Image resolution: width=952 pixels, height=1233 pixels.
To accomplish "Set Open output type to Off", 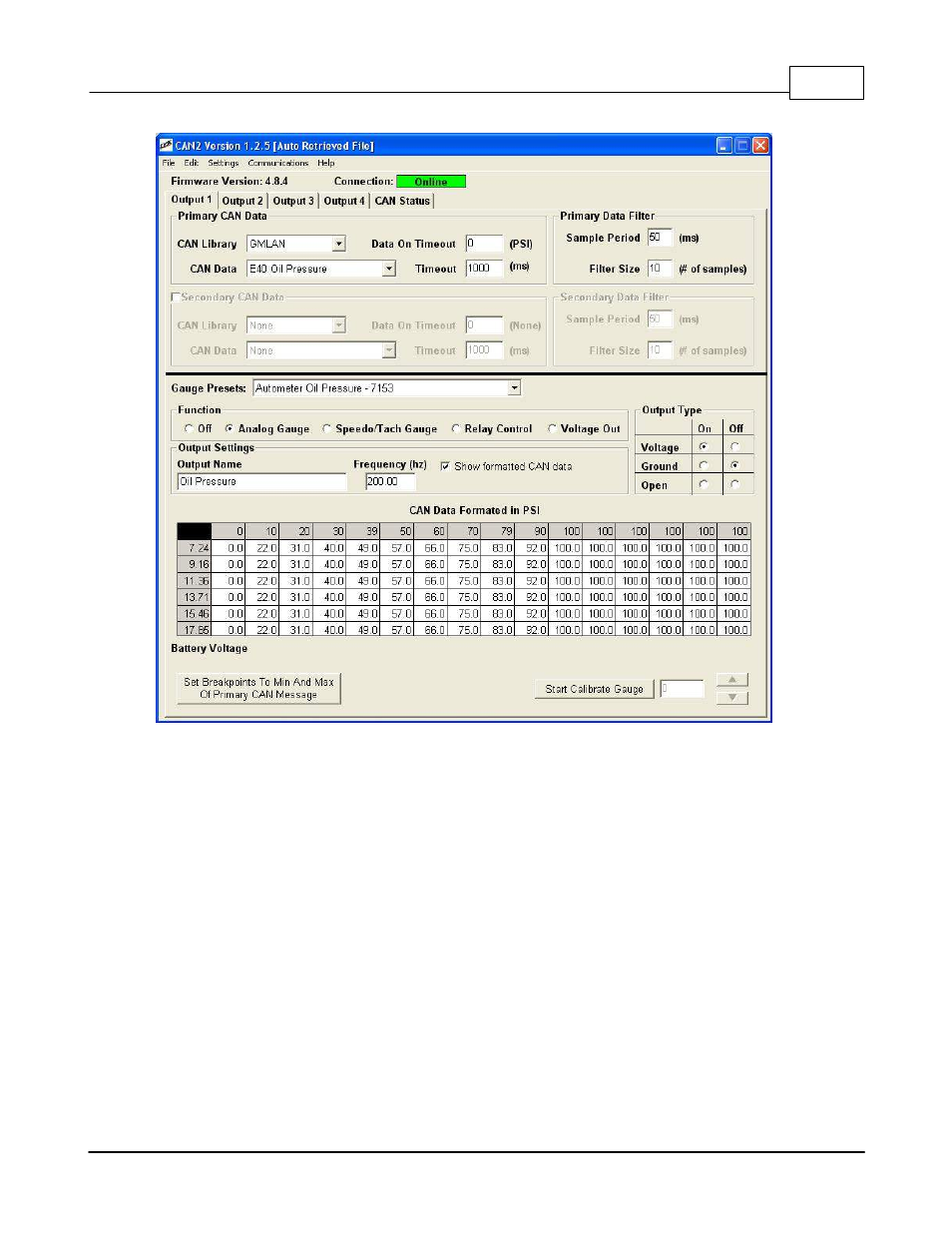I will pos(734,484).
